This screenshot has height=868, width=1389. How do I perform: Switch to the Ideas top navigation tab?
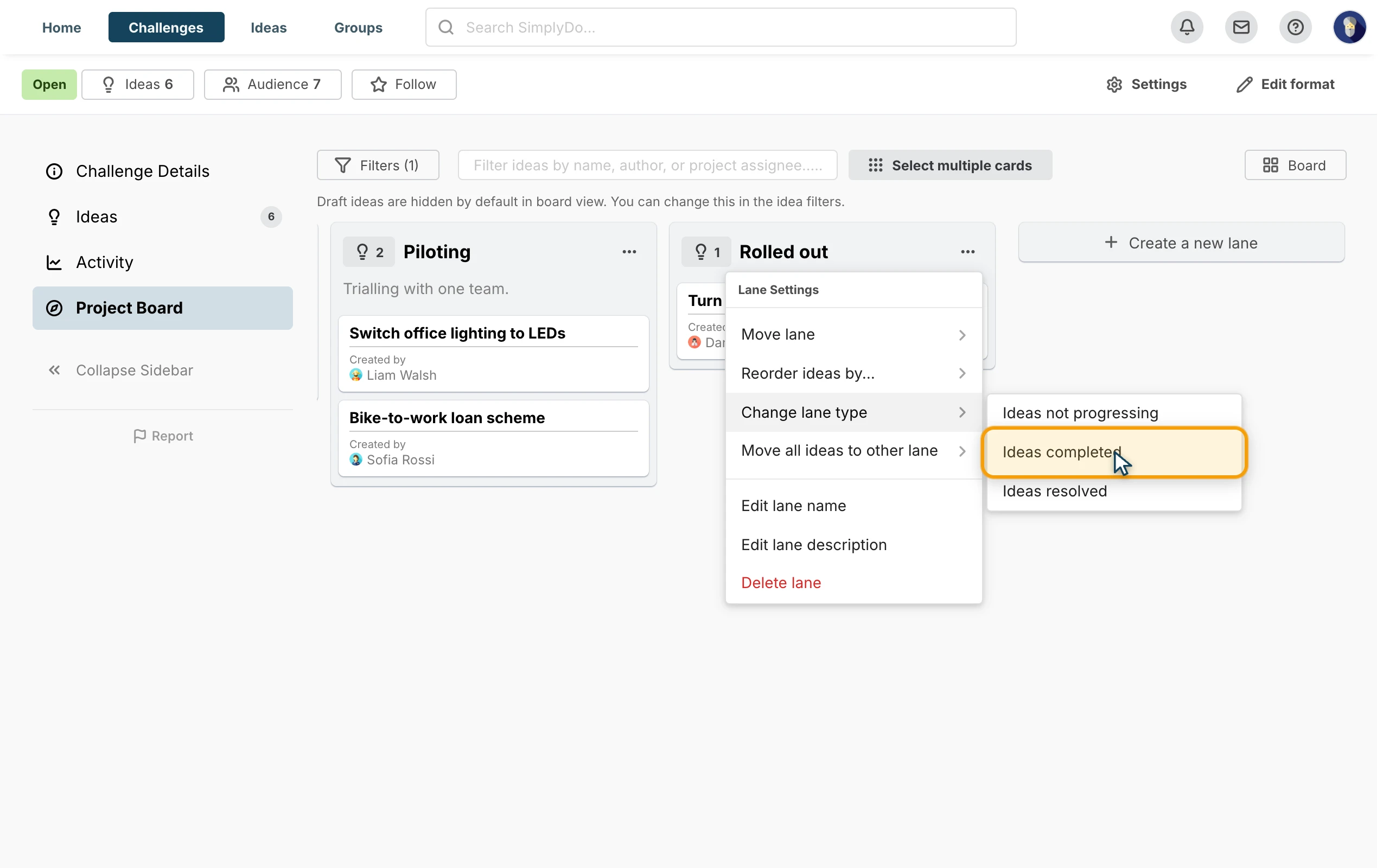click(x=269, y=27)
